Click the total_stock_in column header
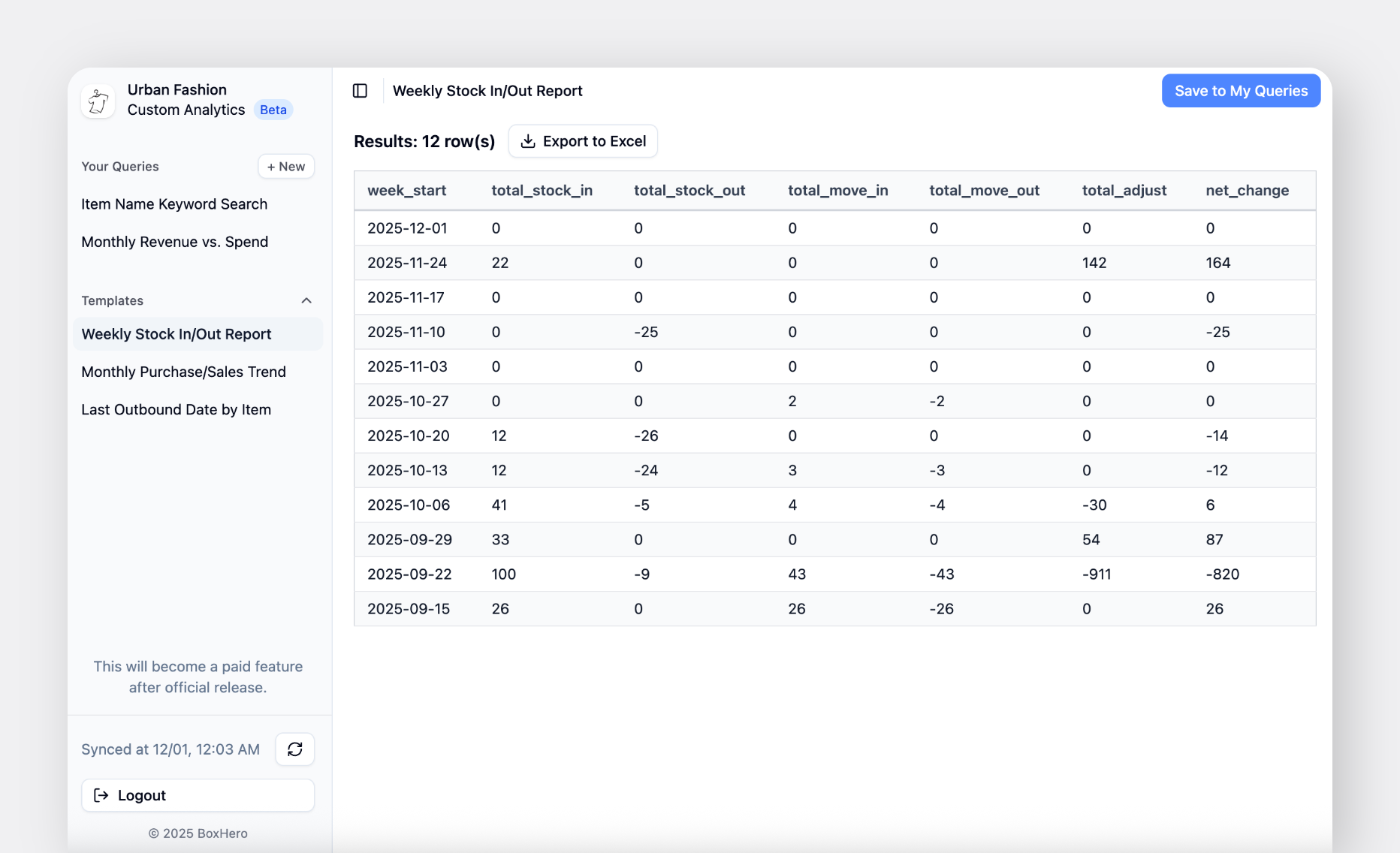The image size is (1400, 853). coord(542,191)
